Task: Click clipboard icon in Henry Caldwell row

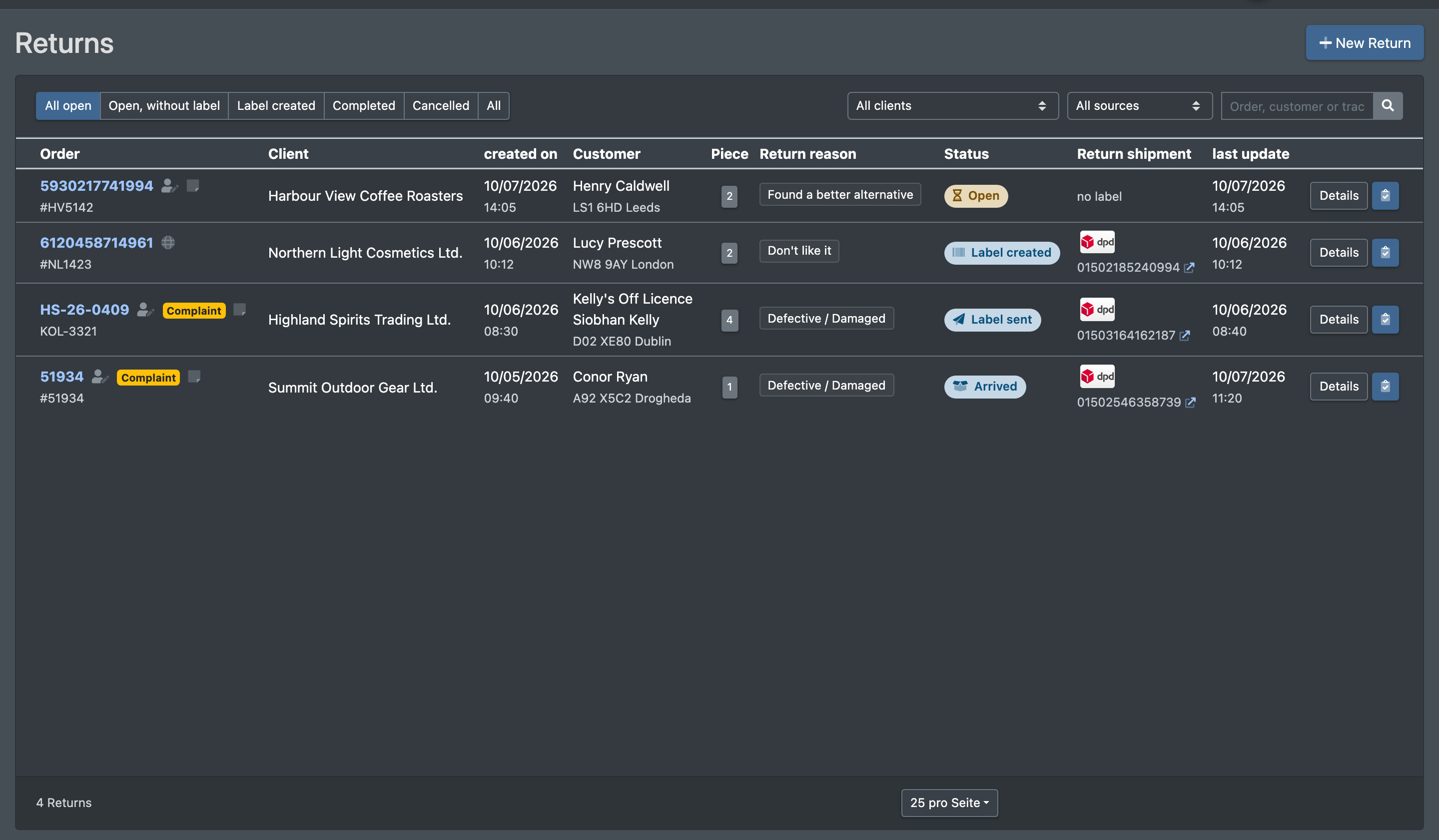Action: [x=1386, y=196]
